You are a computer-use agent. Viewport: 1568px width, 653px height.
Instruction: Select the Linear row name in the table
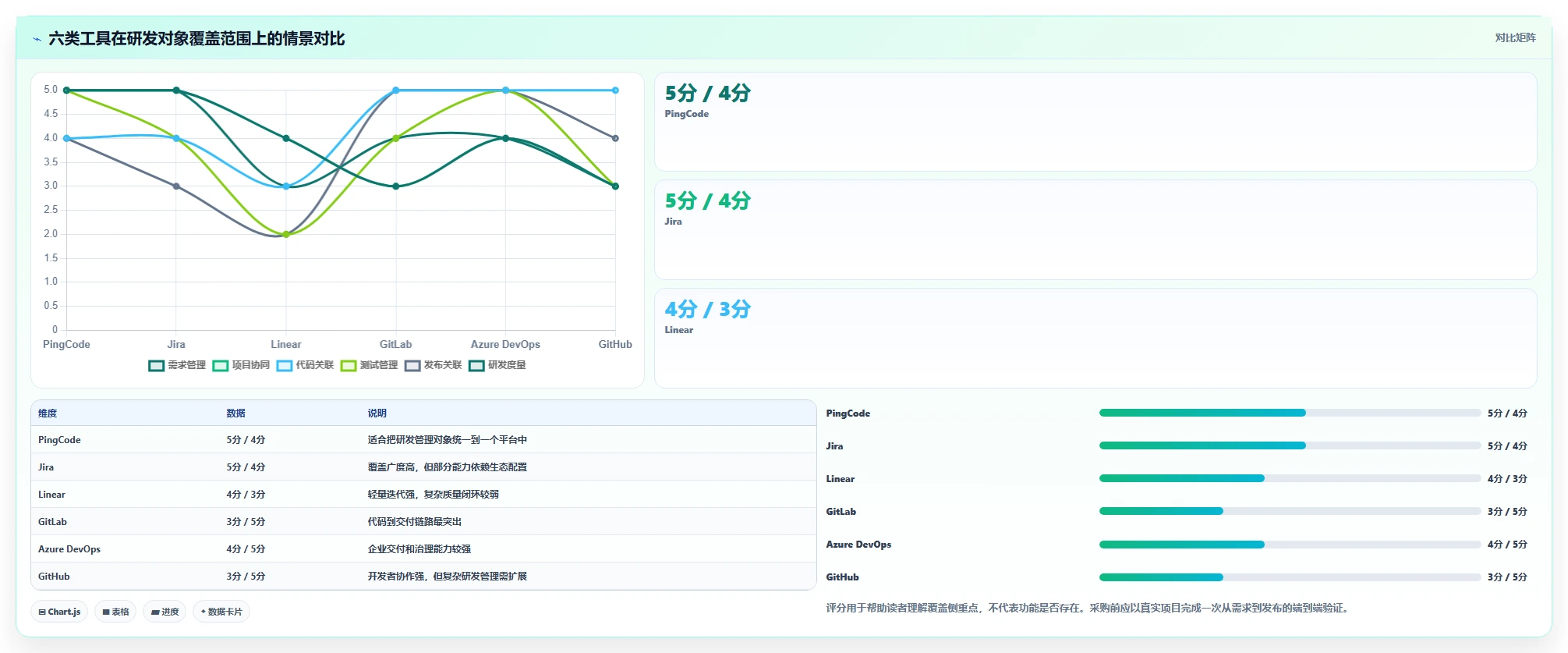51,495
